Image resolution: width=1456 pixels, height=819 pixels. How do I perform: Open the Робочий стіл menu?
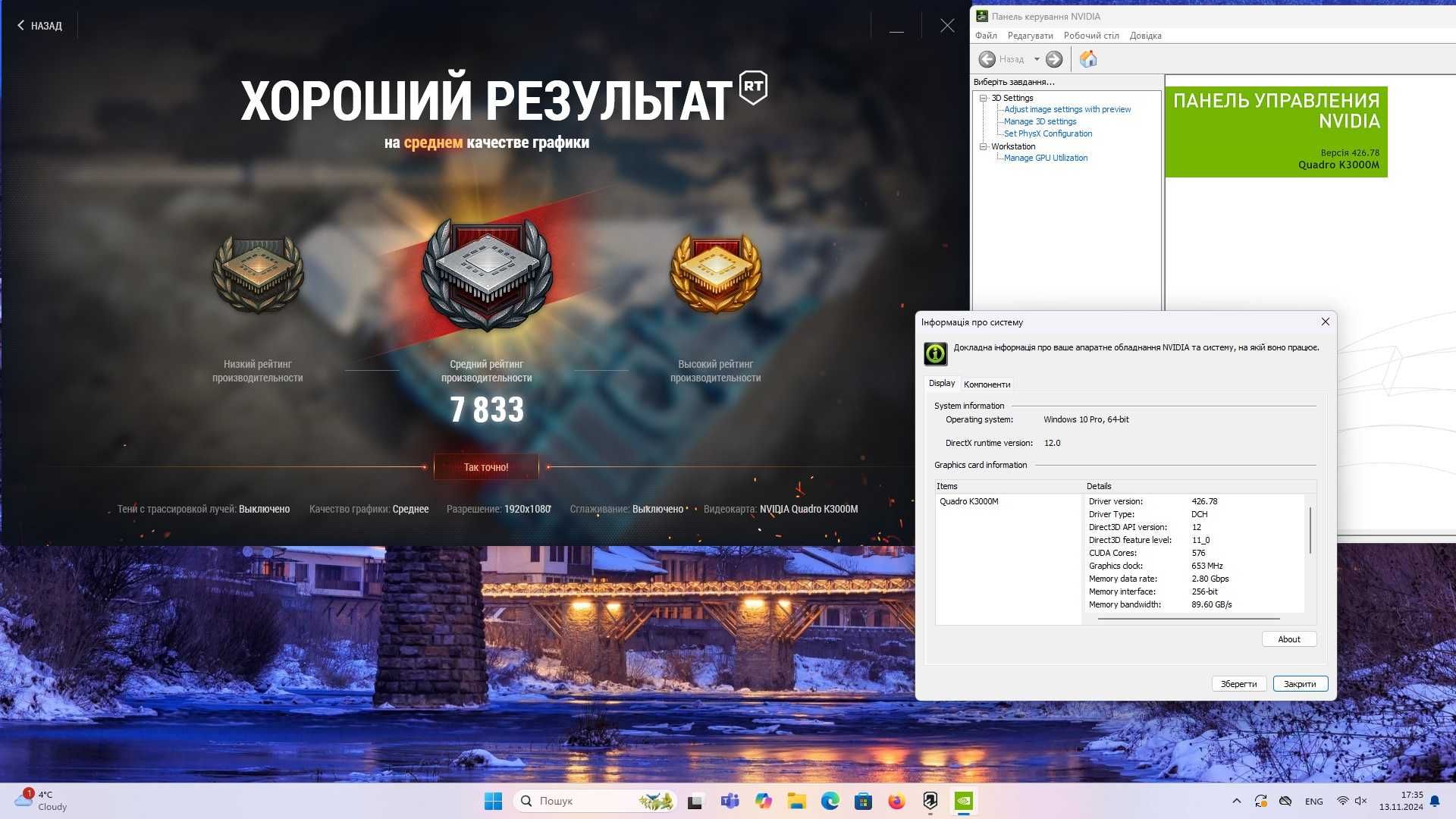(x=1090, y=36)
